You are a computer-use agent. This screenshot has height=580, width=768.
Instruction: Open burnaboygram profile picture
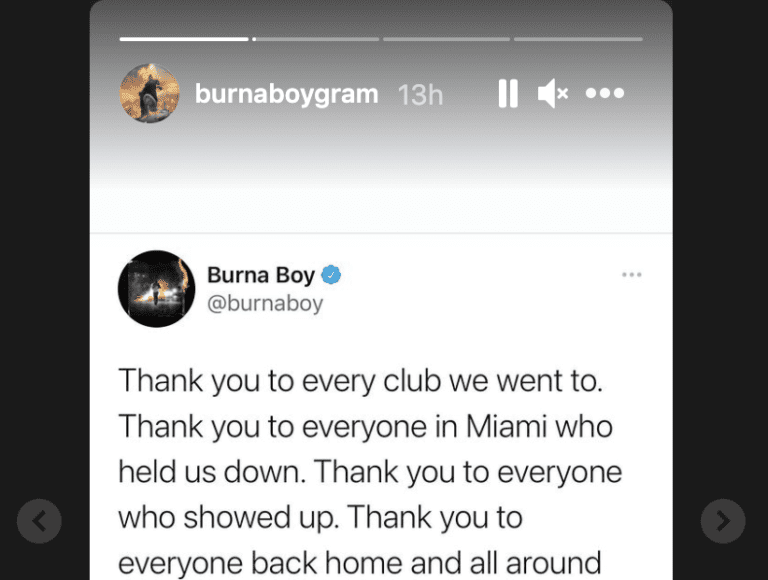150,93
